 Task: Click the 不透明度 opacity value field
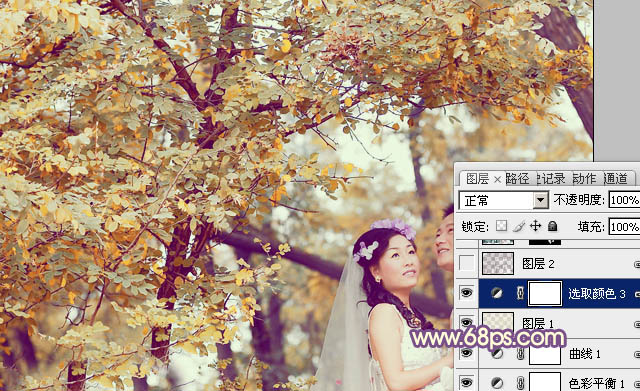[624, 200]
